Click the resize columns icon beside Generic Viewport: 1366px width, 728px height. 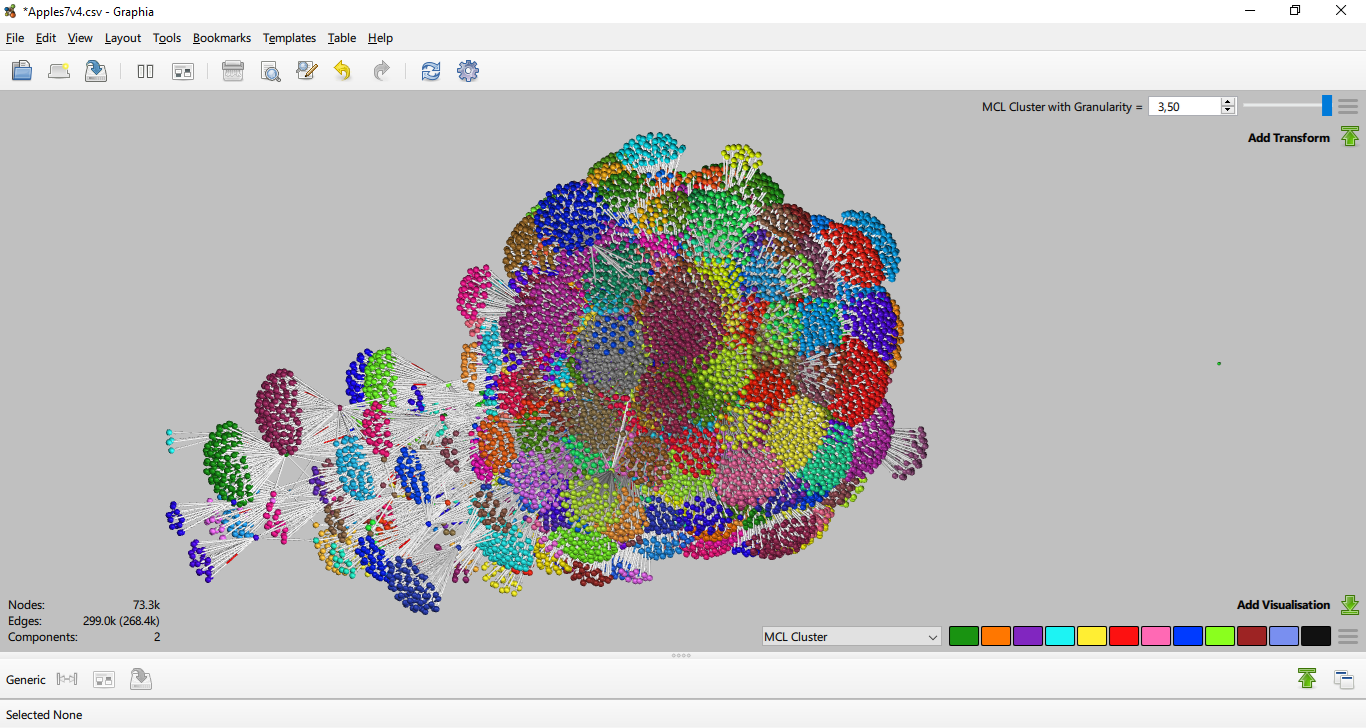click(67, 680)
